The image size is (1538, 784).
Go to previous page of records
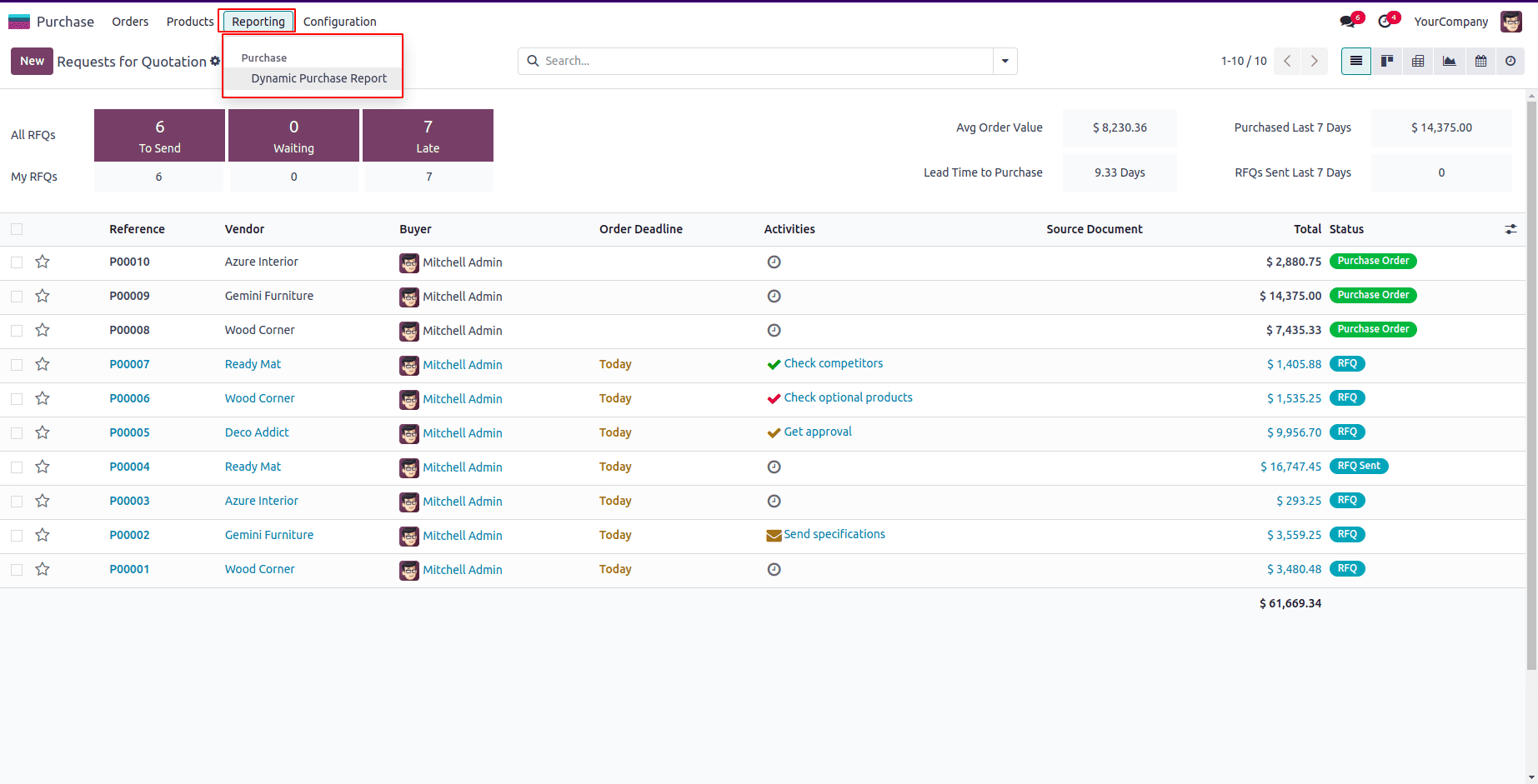click(x=1288, y=61)
